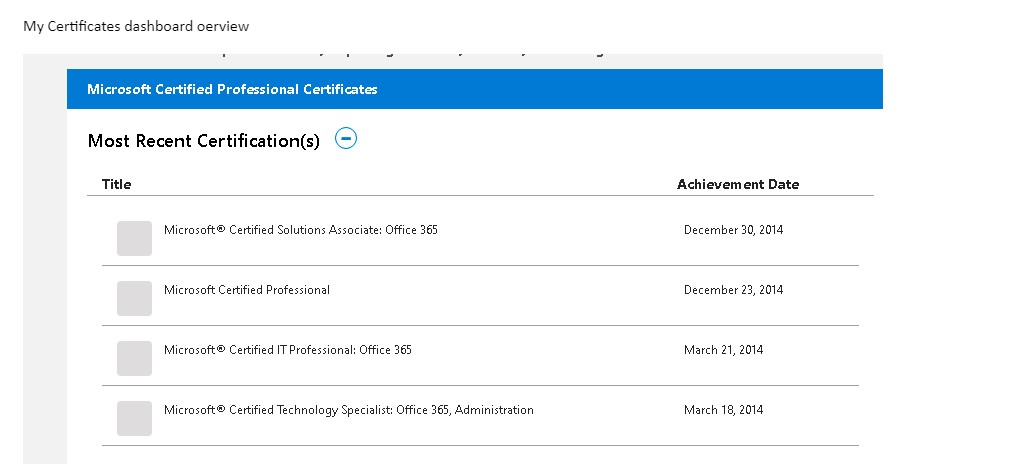This screenshot has height=464, width=1012.
Task: Select the Microsoft Certified Professional title
Action: pyautogui.click(x=246, y=290)
